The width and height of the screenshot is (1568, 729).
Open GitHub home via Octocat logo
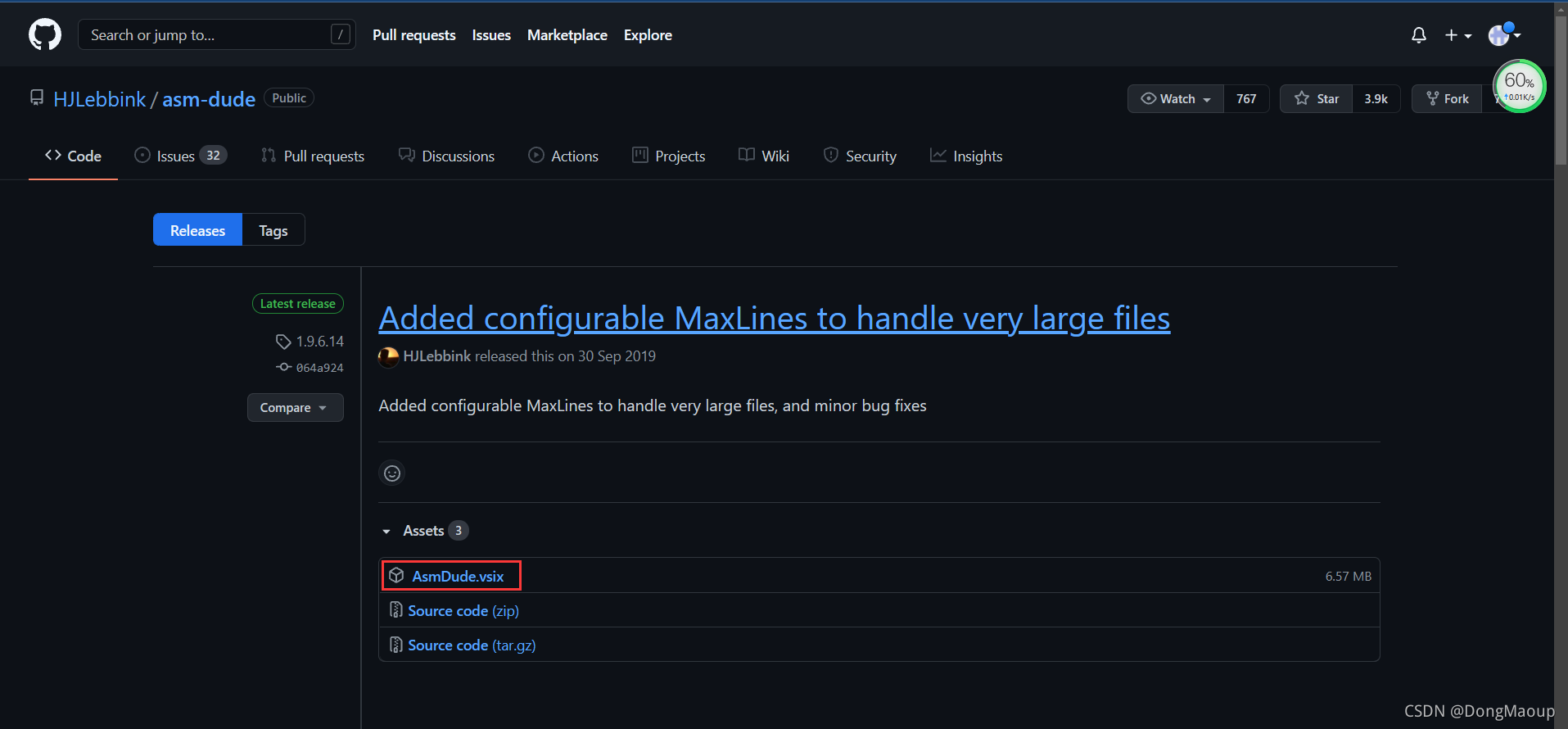(x=45, y=34)
